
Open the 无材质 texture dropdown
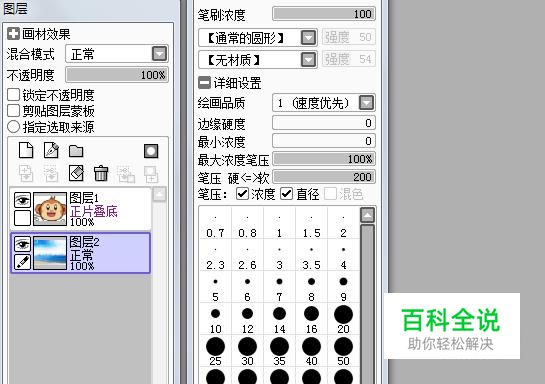(x=308, y=59)
